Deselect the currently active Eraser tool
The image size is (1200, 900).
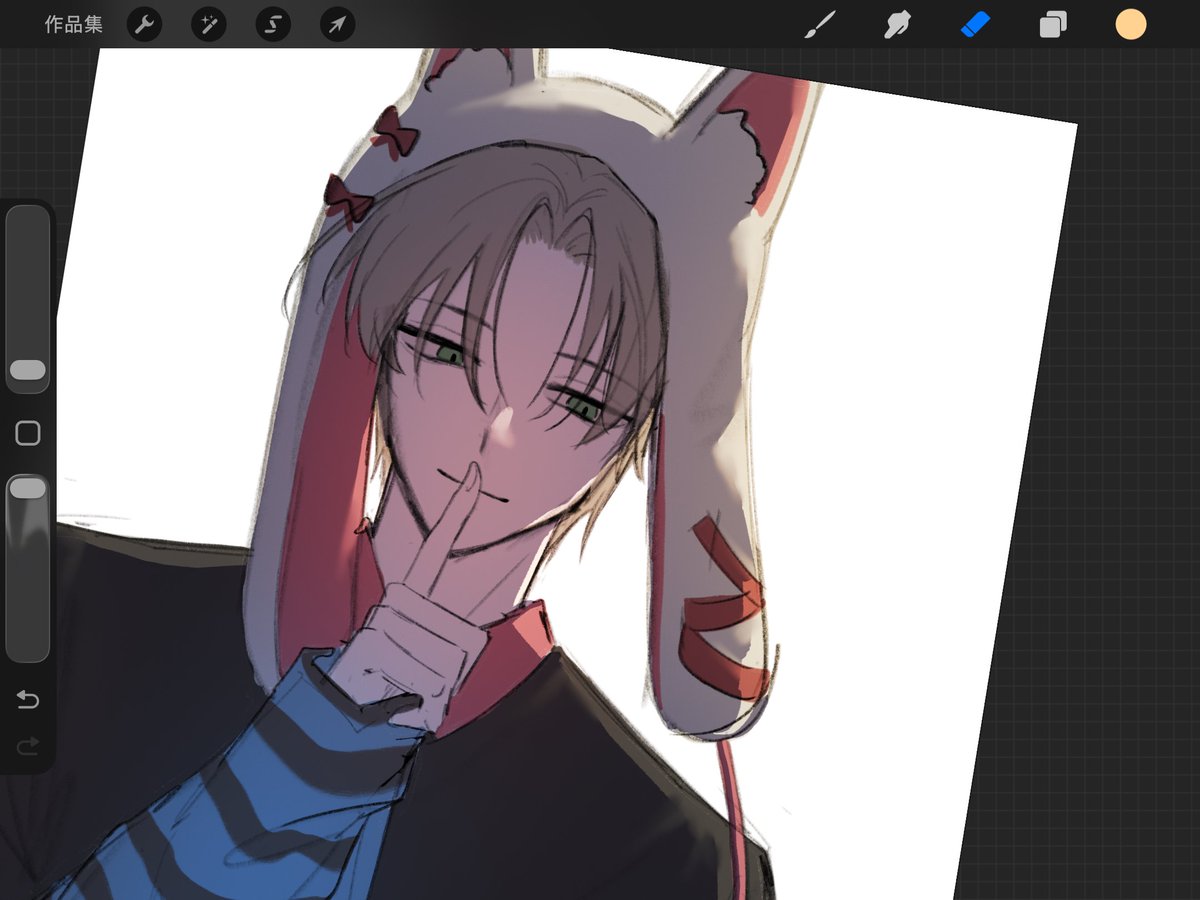[x=975, y=24]
